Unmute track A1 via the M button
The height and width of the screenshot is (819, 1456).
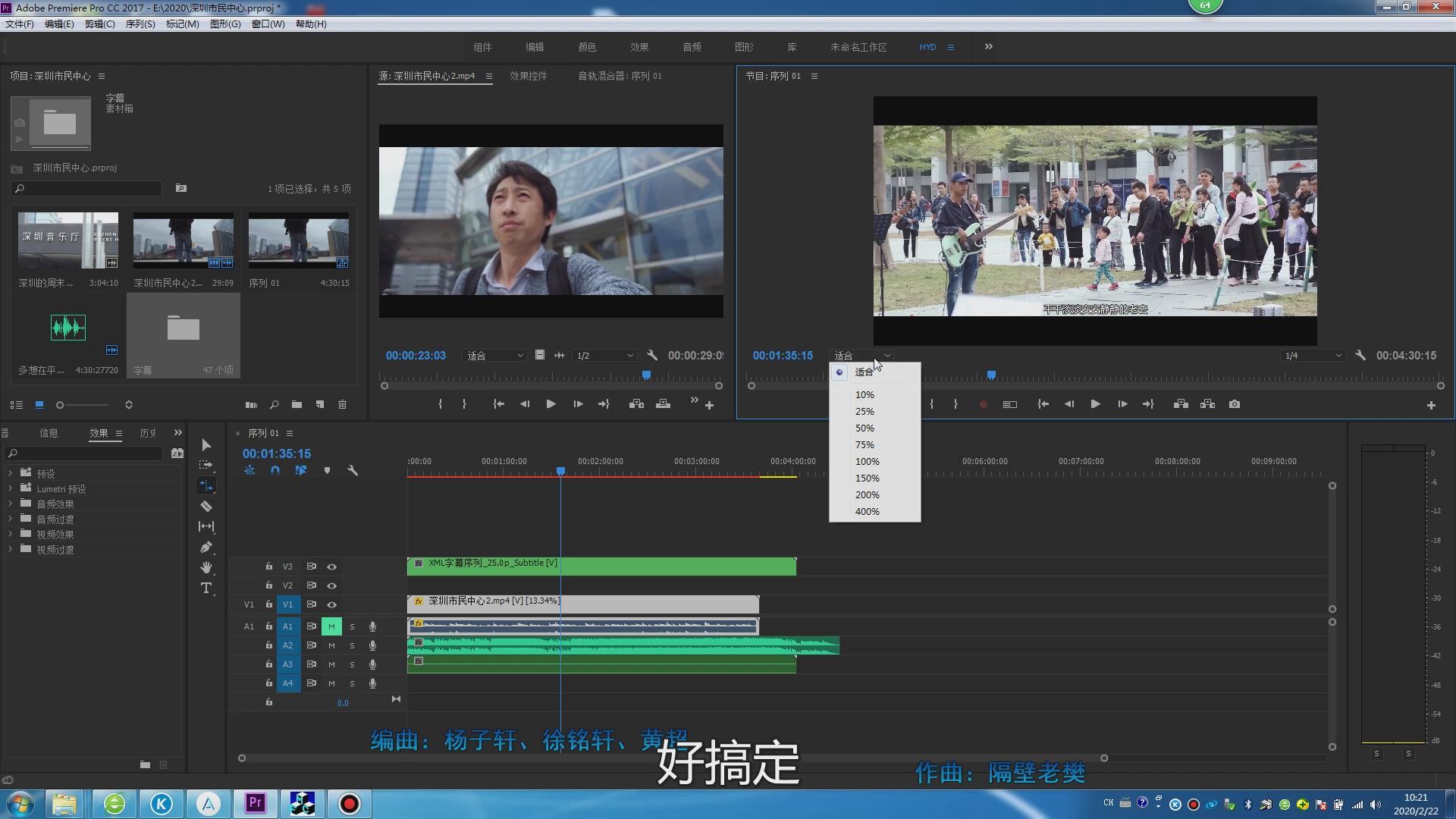pyautogui.click(x=331, y=626)
